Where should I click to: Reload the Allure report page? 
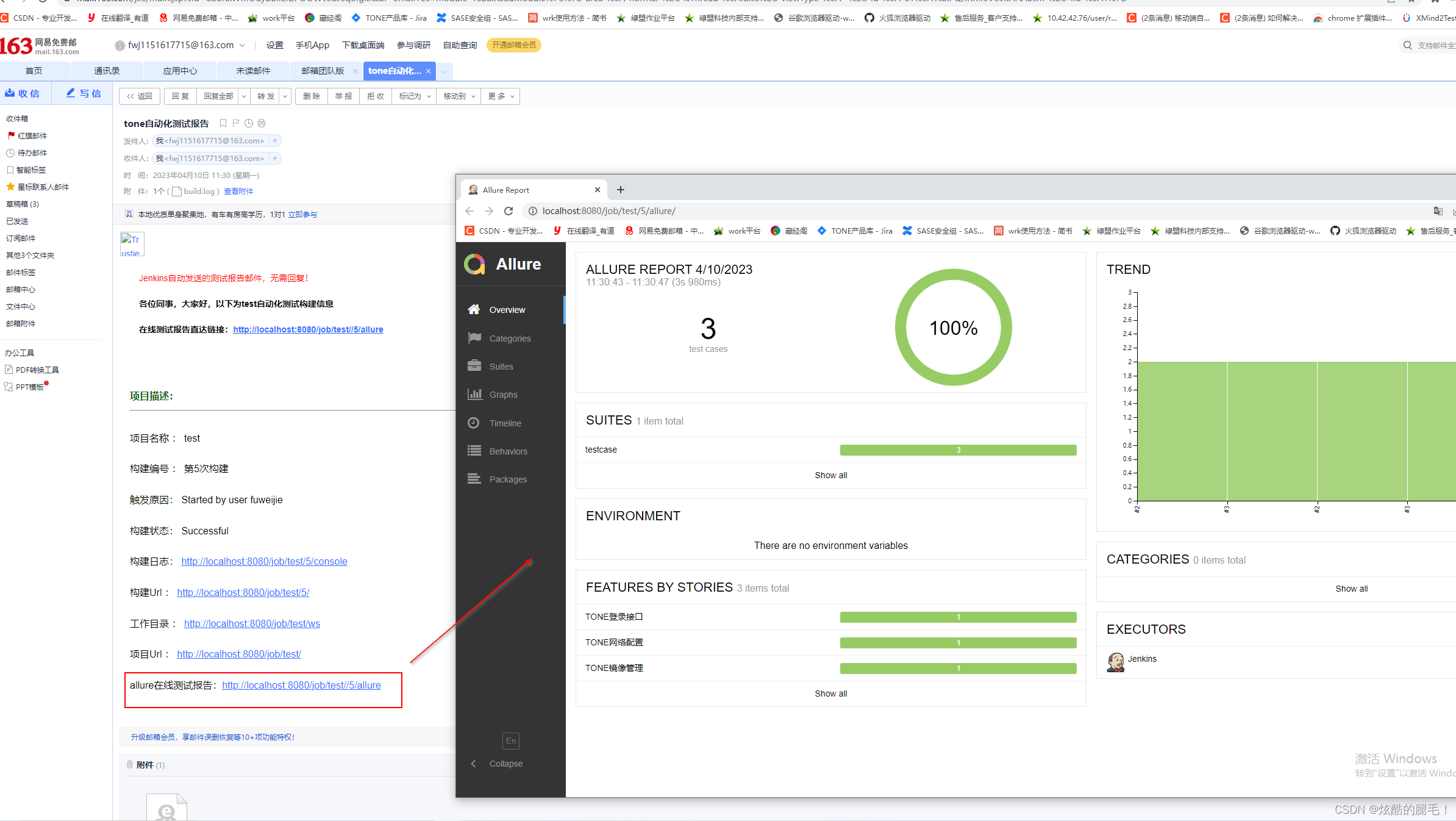[x=509, y=211]
